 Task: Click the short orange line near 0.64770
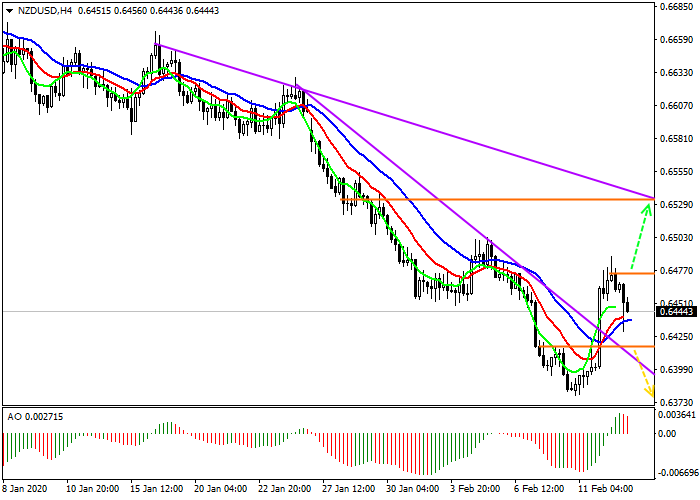pyautogui.click(x=634, y=272)
